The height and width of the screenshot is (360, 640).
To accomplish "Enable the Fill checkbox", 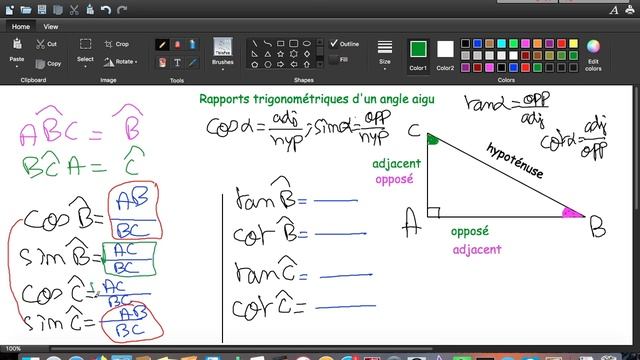I will pos(333,60).
